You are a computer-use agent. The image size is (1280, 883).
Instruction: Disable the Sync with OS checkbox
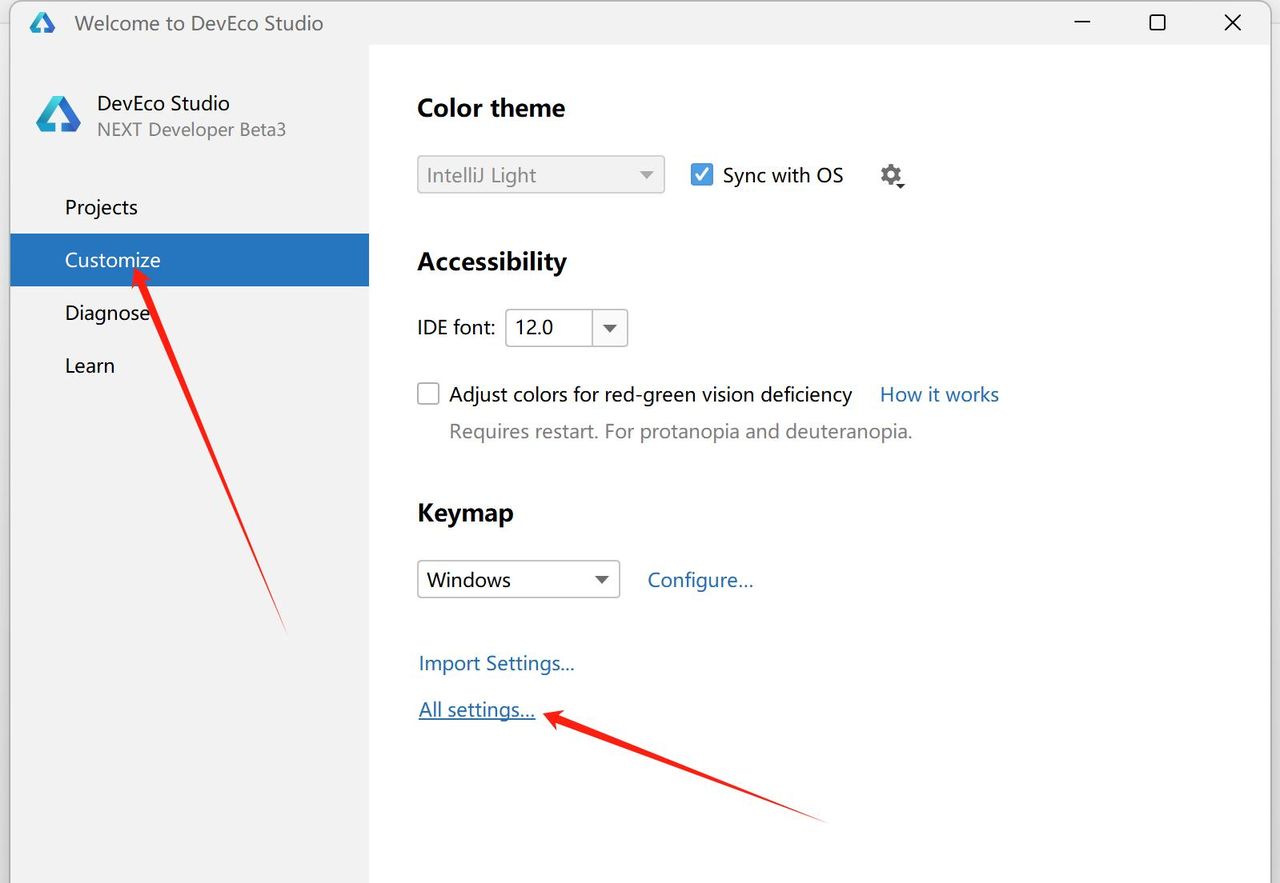(702, 175)
